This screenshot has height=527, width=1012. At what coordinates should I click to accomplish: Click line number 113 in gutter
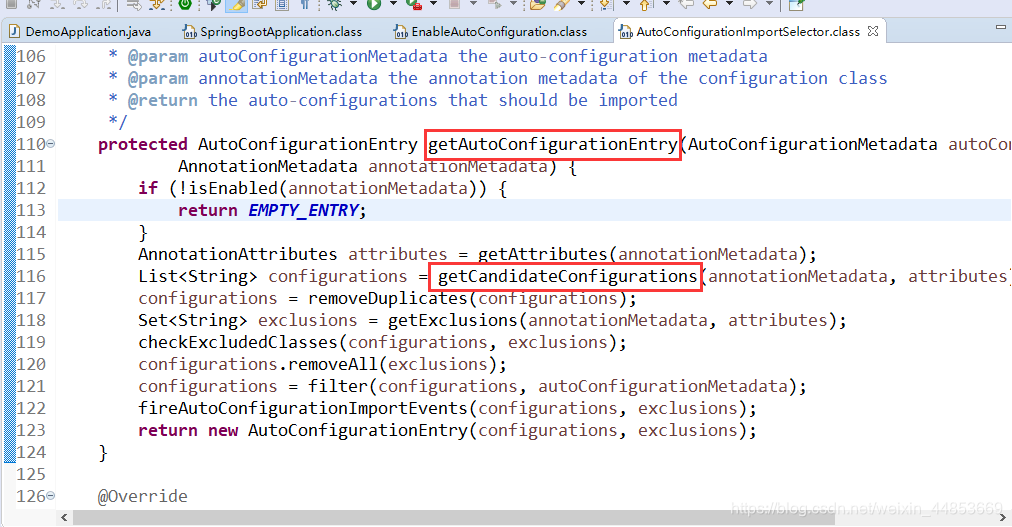pos(31,210)
